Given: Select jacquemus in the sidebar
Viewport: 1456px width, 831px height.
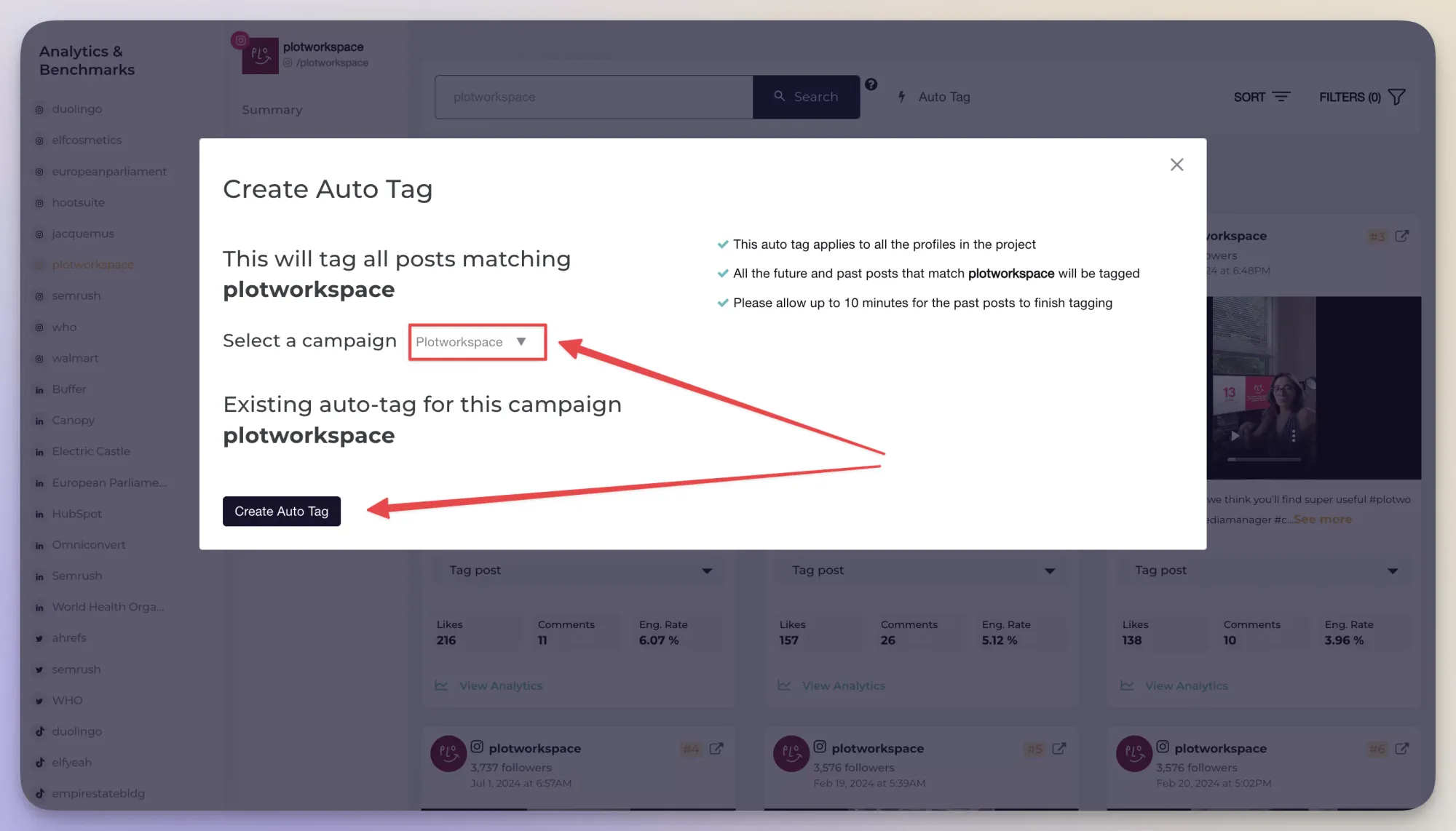Looking at the screenshot, I should coord(82,234).
